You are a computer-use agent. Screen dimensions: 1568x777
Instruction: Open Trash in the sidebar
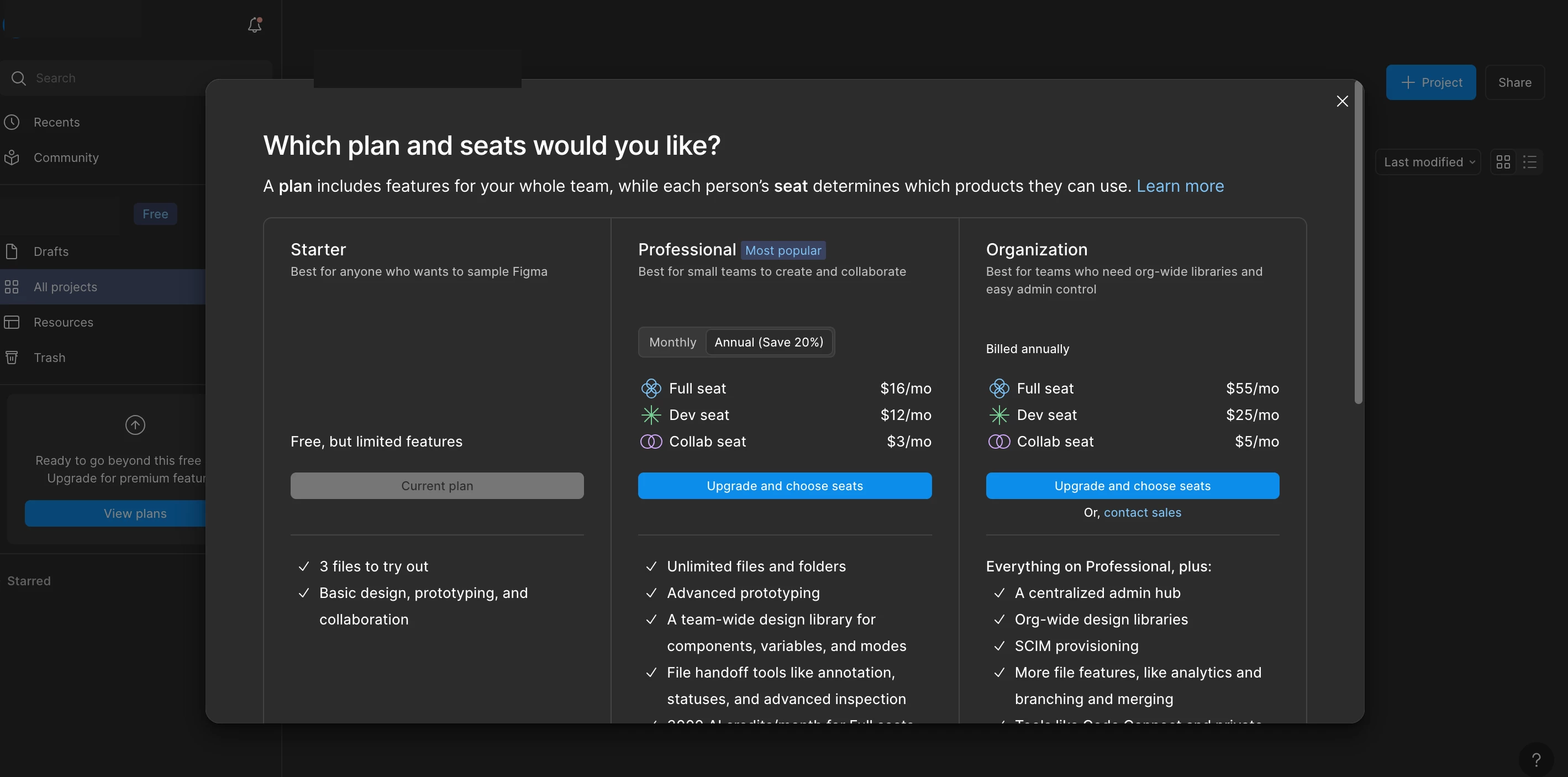(x=49, y=358)
